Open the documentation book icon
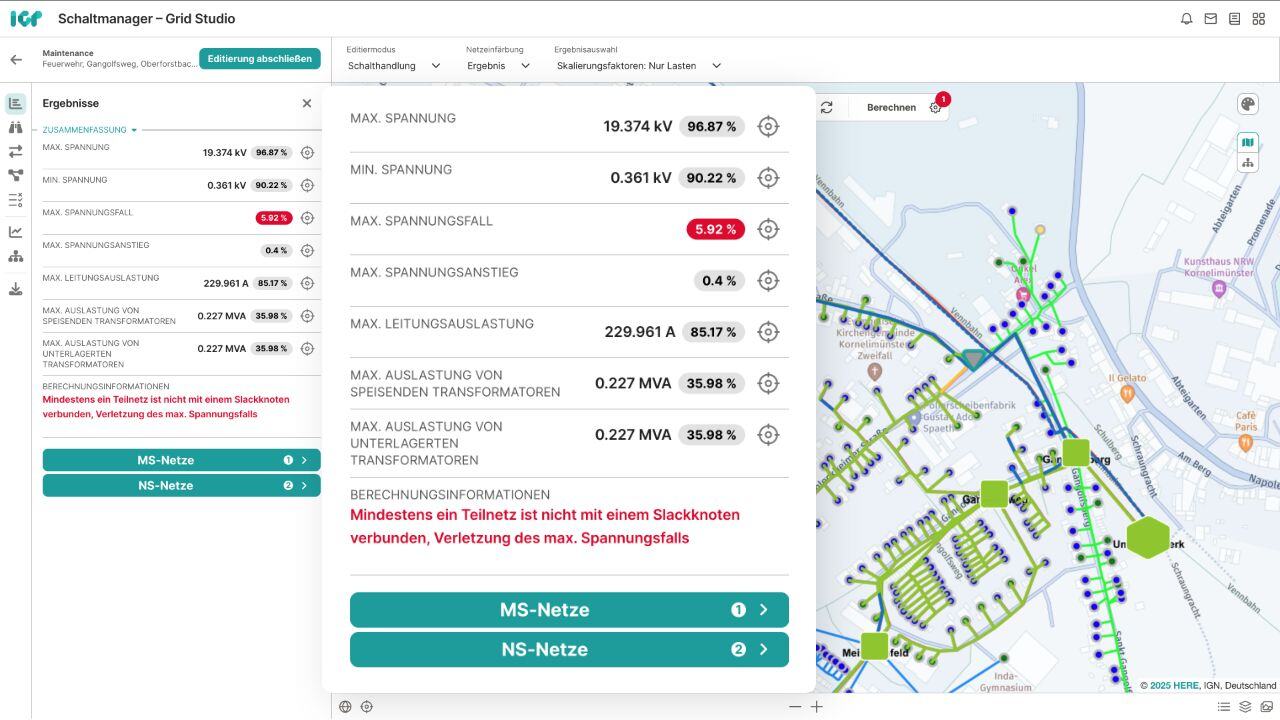This screenshot has height=720, width=1280. tap(1235, 19)
